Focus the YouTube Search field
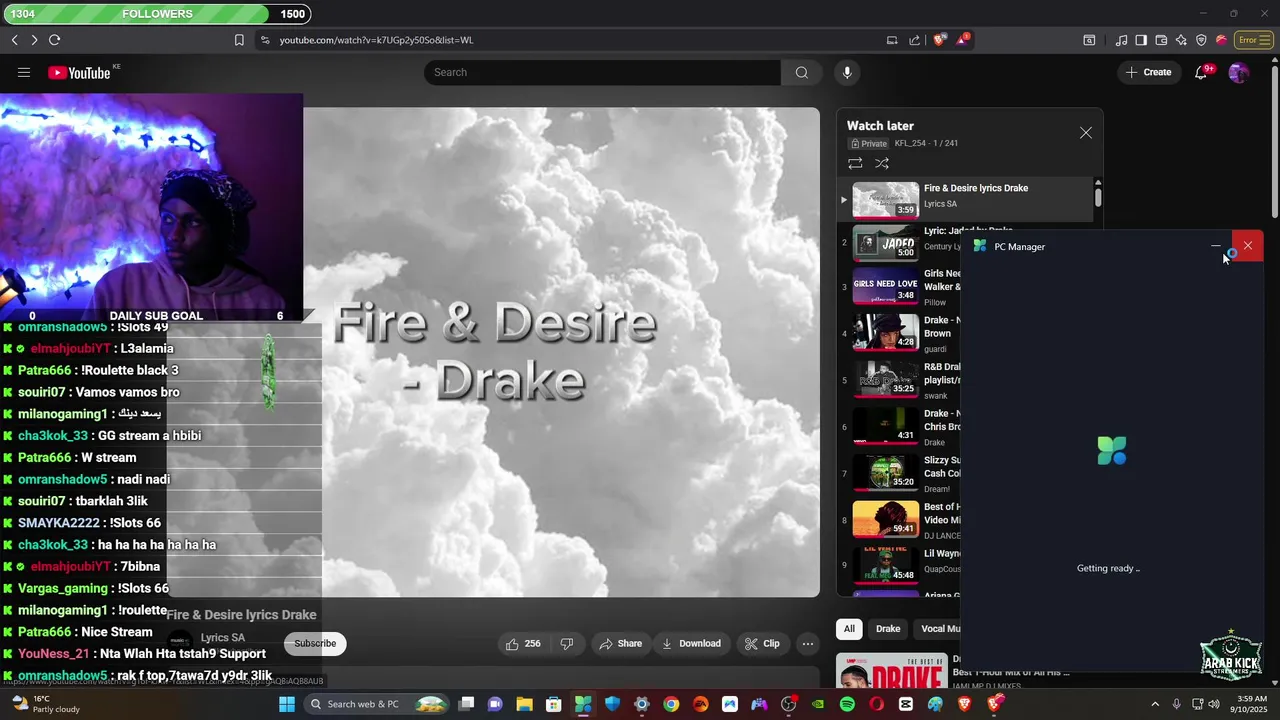Image resolution: width=1280 pixels, height=720 pixels. (602, 72)
